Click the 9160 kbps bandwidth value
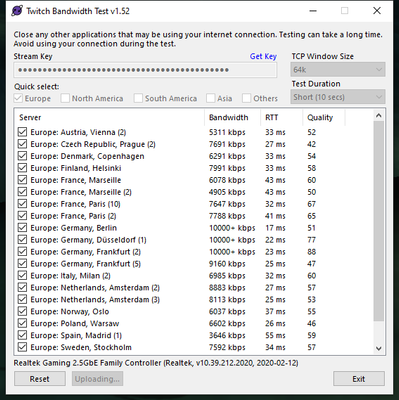Viewport: 399px width, 400px height. (x=227, y=264)
